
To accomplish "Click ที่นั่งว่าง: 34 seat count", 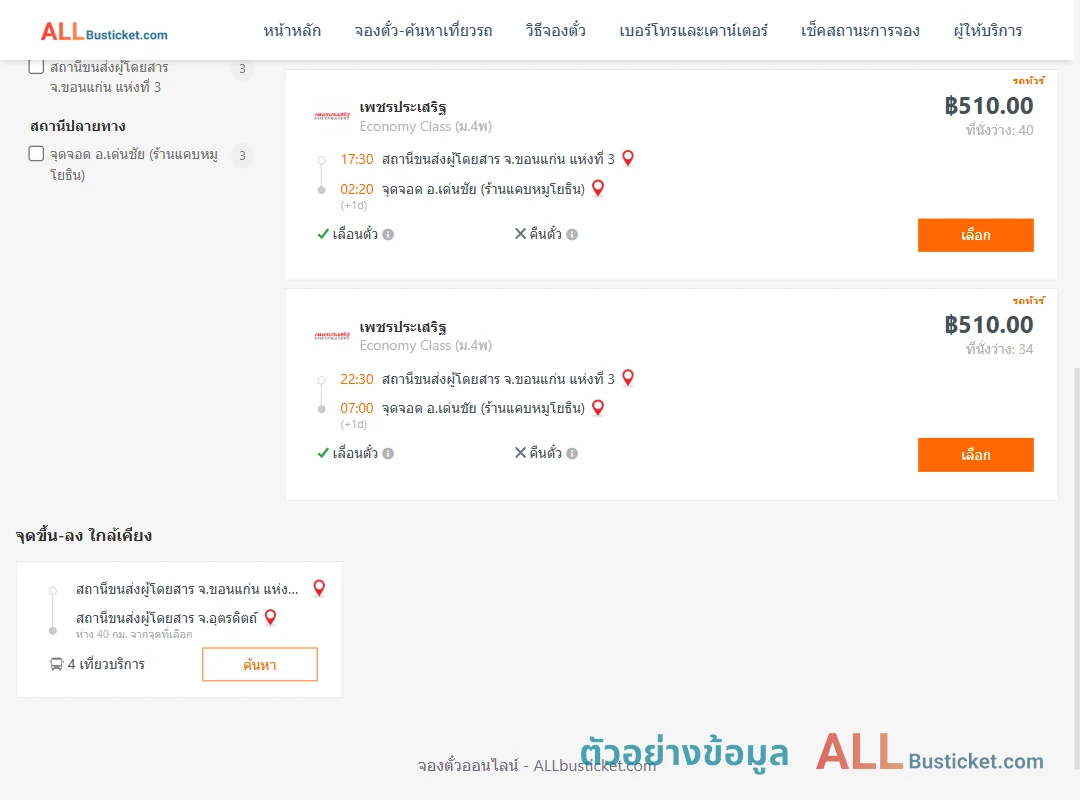I will (999, 349).
